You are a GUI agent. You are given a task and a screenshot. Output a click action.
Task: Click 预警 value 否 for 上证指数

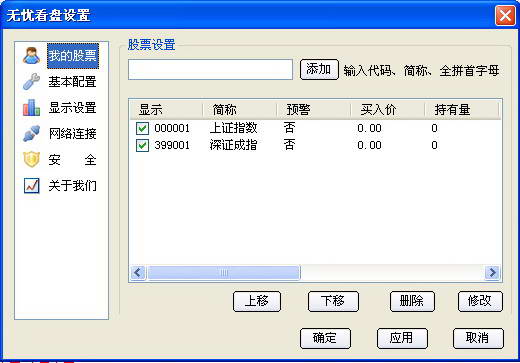click(x=289, y=128)
